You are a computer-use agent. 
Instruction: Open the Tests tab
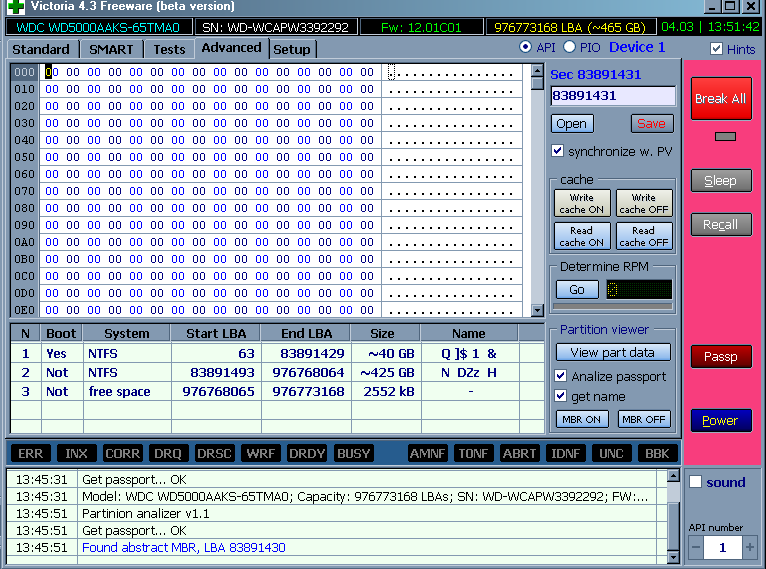tap(169, 49)
